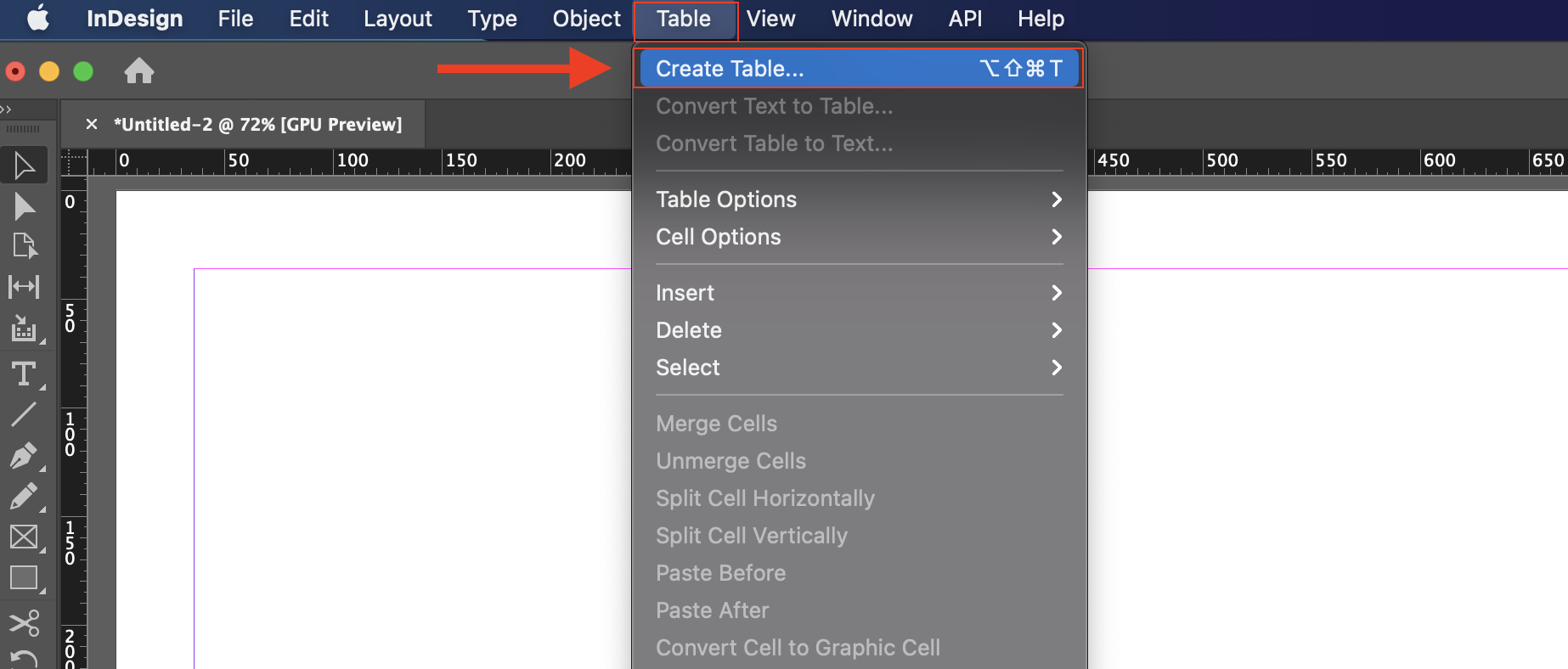The width and height of the screenshot is (1568, 669).
Task: Expand the Cell Options submenu
Action: [x=859, y=237]
